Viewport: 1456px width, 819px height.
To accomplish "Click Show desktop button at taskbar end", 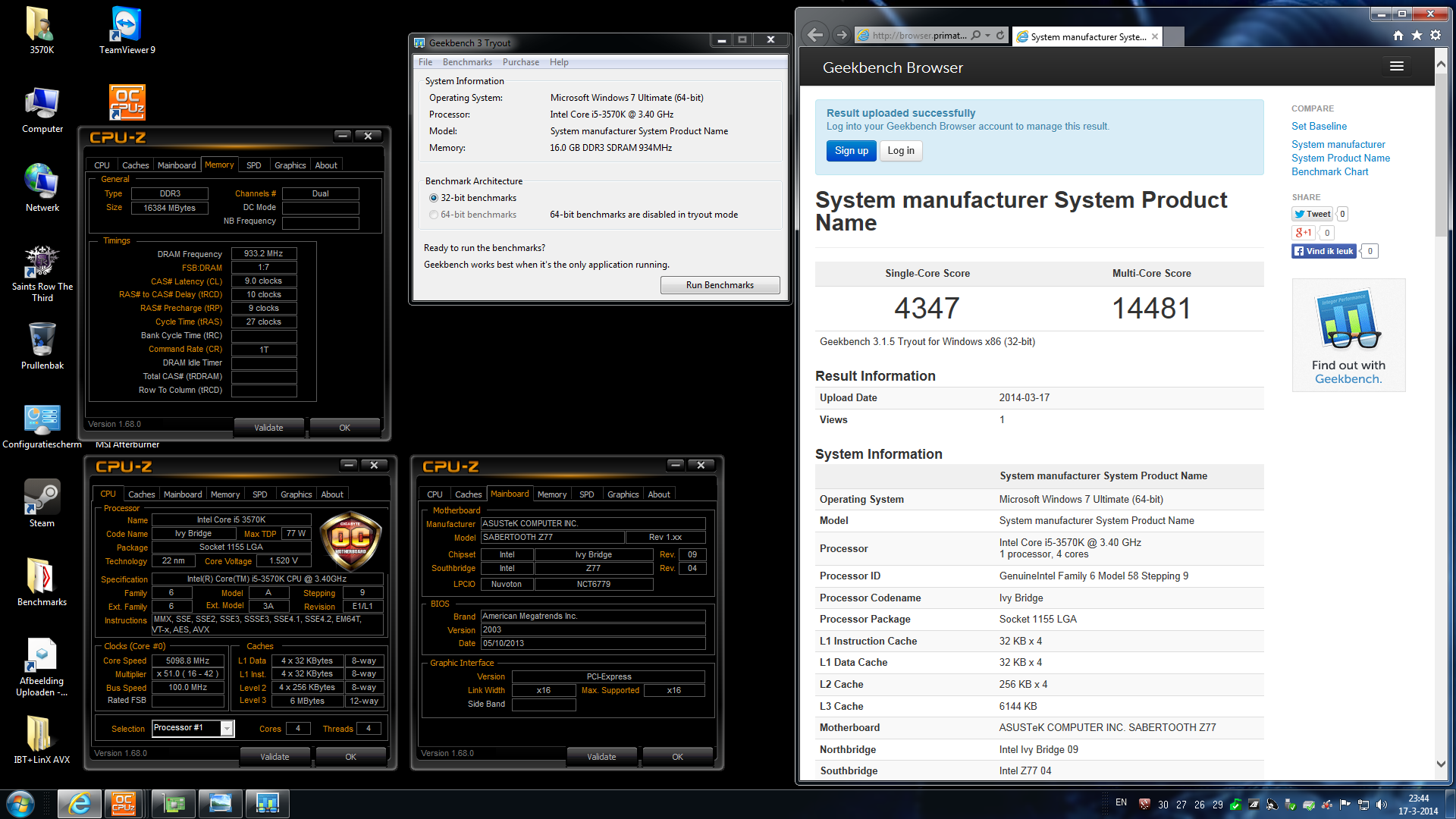I will [1451, 804].
